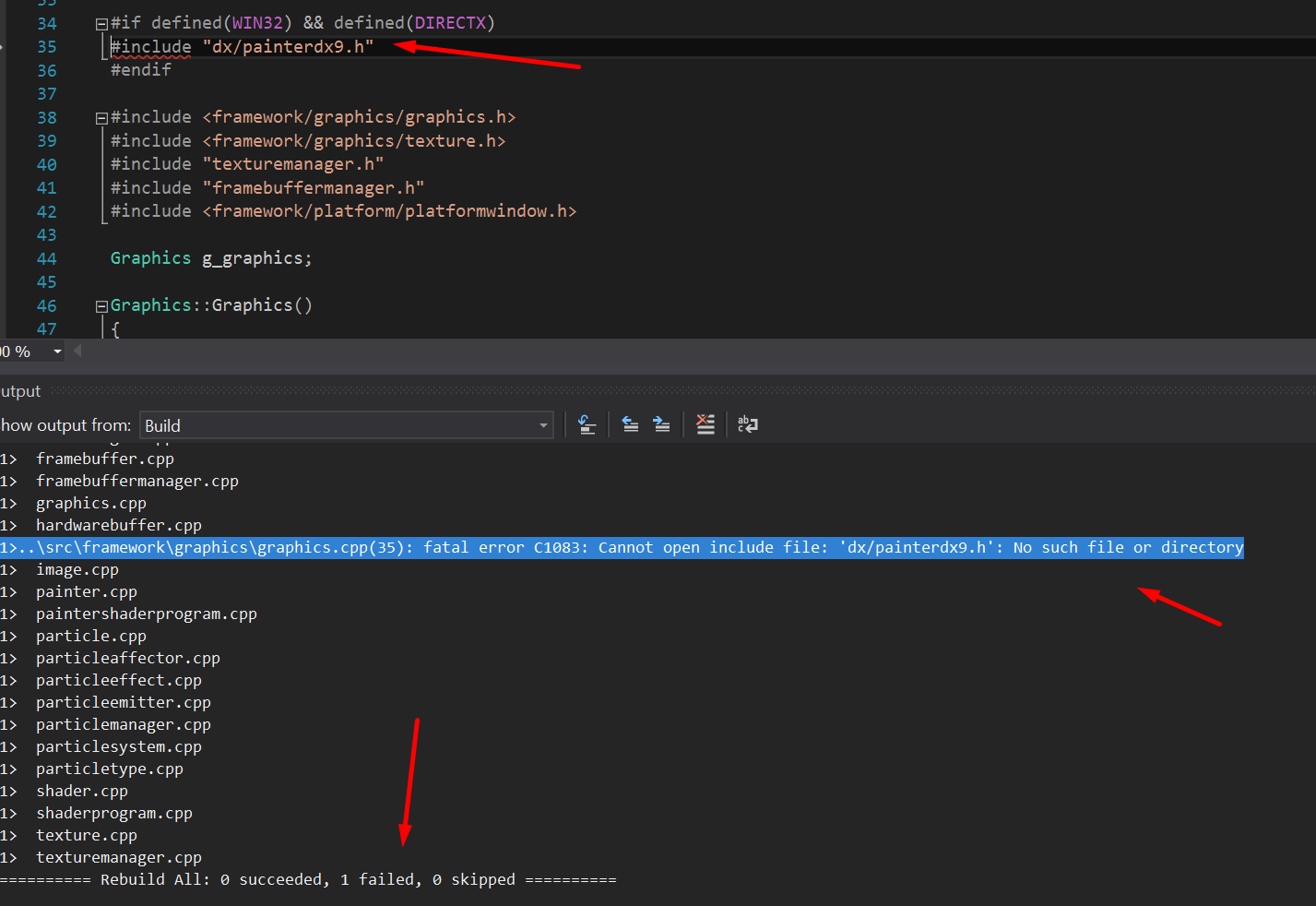Click Find Message in Code icon
Screen dimensions: 1316x906
coord(587,424)
